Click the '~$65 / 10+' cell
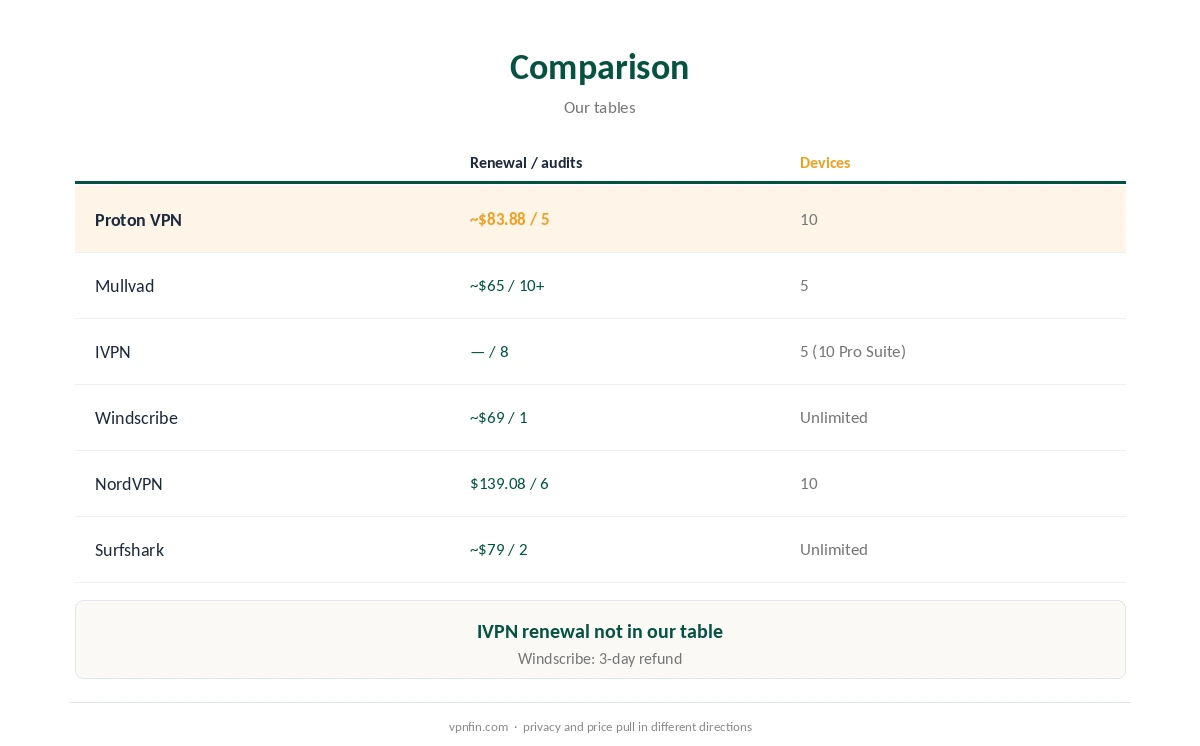The image size is (1200, 746). [x=507, y=285]
